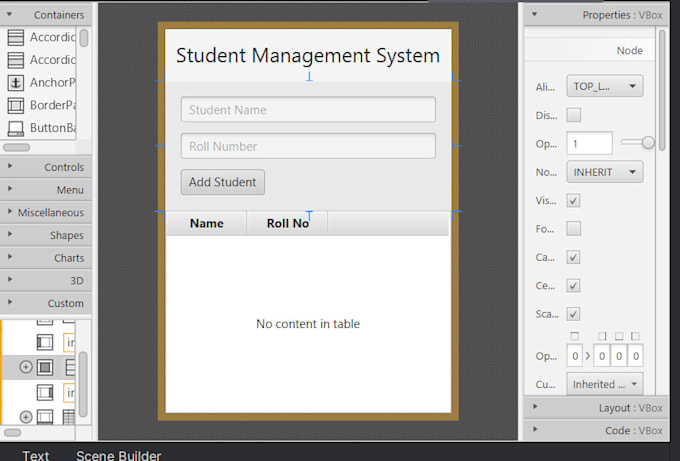This screenshot has width=680, height=461.
Task: Click the Roll Number text field
Action: (308, 146)
